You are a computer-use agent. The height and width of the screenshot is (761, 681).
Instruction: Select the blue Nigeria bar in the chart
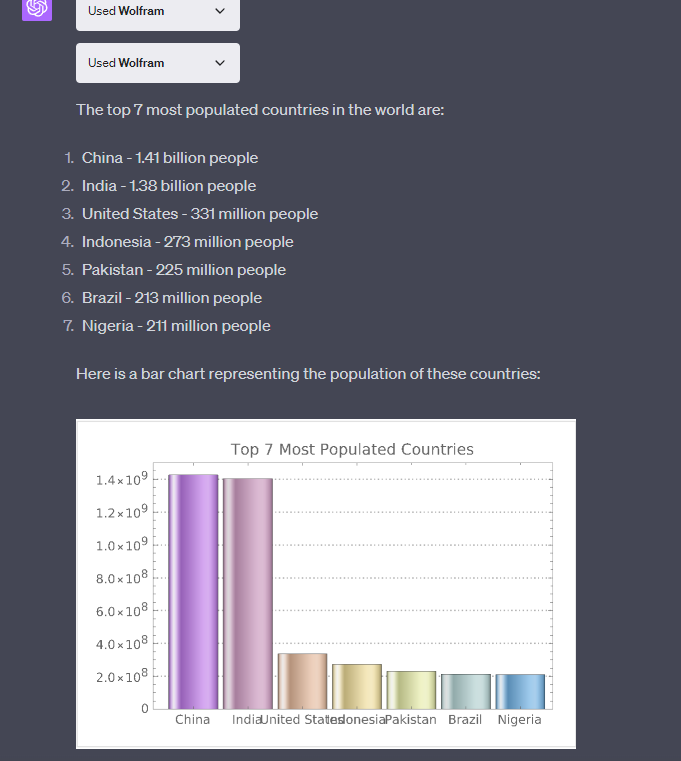tap(520, 691)
